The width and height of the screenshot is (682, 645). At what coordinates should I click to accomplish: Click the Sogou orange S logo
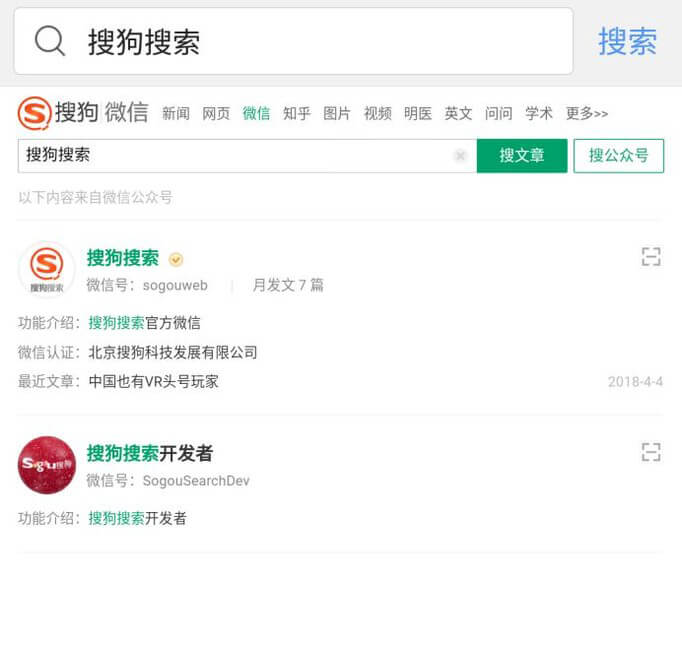tap(34, 113)
